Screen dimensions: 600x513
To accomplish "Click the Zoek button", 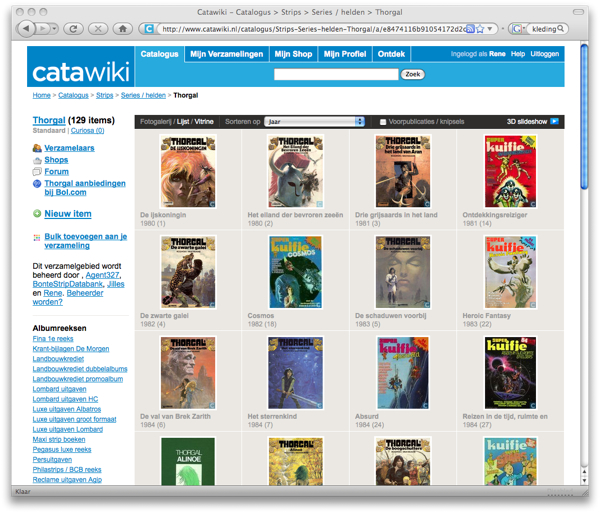I will click(412, 74).
